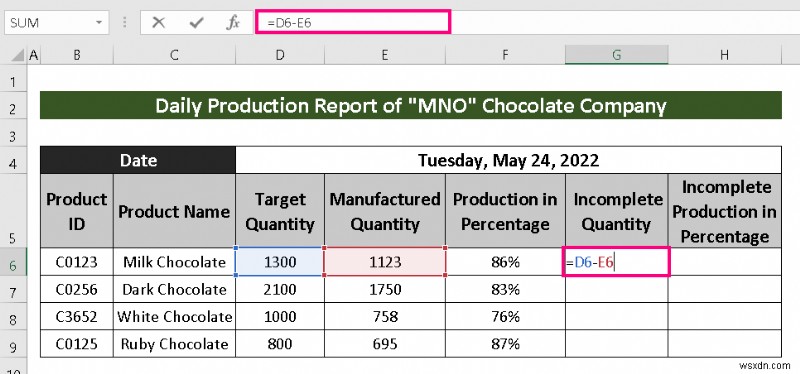Select cell with product ID C0256
800x374 pixels.
coord(77,289)
